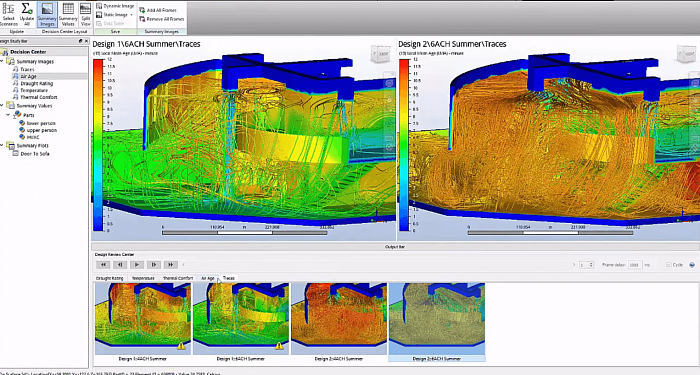The height and width of the screenshot is (375, 700).
Task: Open the Split View layout
Action: [x=85, y=14]
